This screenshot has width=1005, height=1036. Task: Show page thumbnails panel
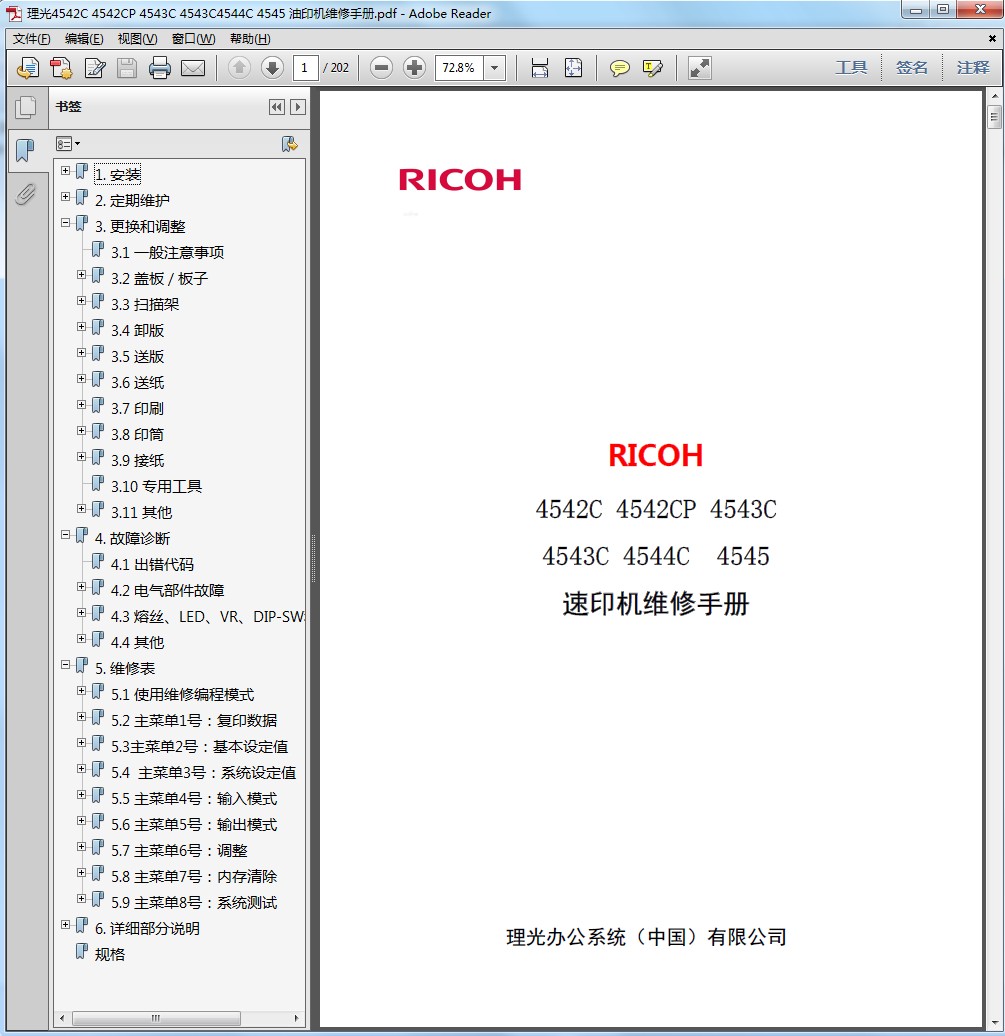25,107
